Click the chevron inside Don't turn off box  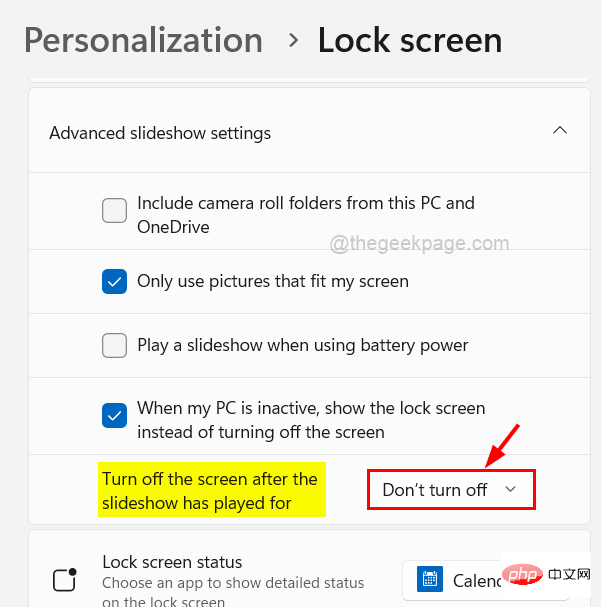[x=510, y=489]
